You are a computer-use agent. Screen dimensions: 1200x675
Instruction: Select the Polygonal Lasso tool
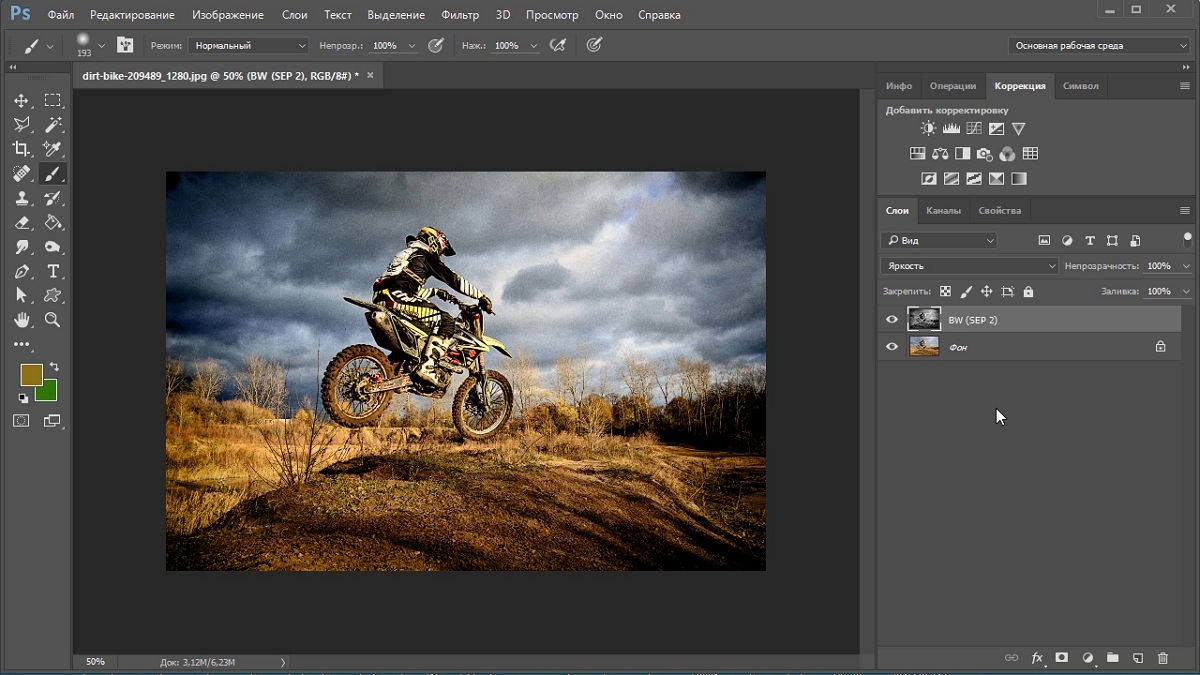(21, 125)
